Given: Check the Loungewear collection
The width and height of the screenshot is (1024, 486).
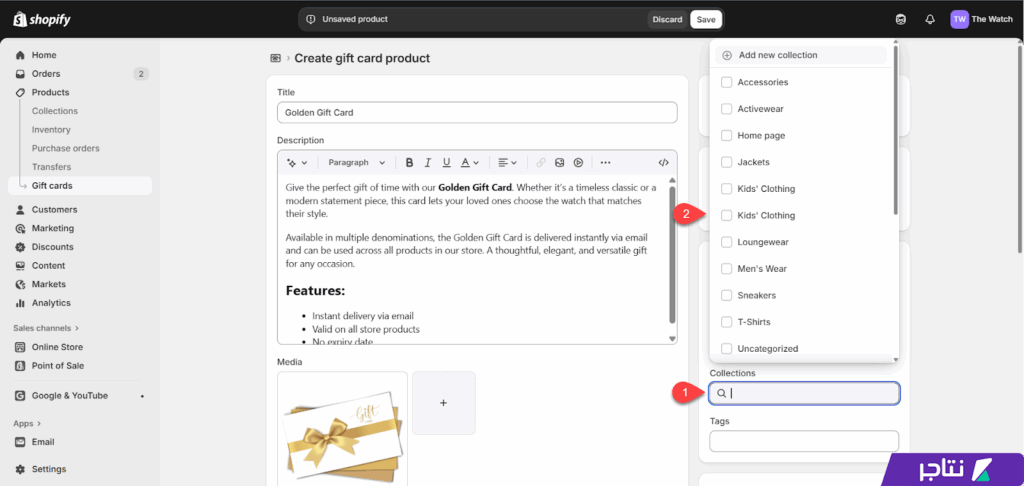Looking at the screenshot, I should point(726,242).
